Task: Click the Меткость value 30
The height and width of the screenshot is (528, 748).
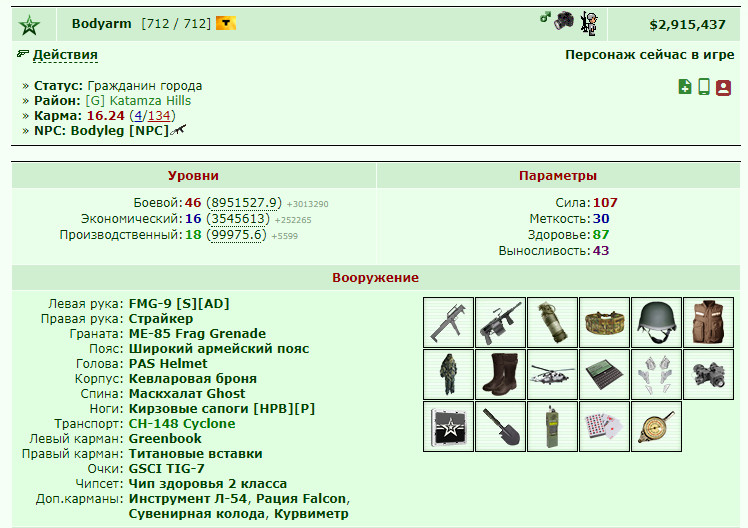Action: click(x=601, y=218)
